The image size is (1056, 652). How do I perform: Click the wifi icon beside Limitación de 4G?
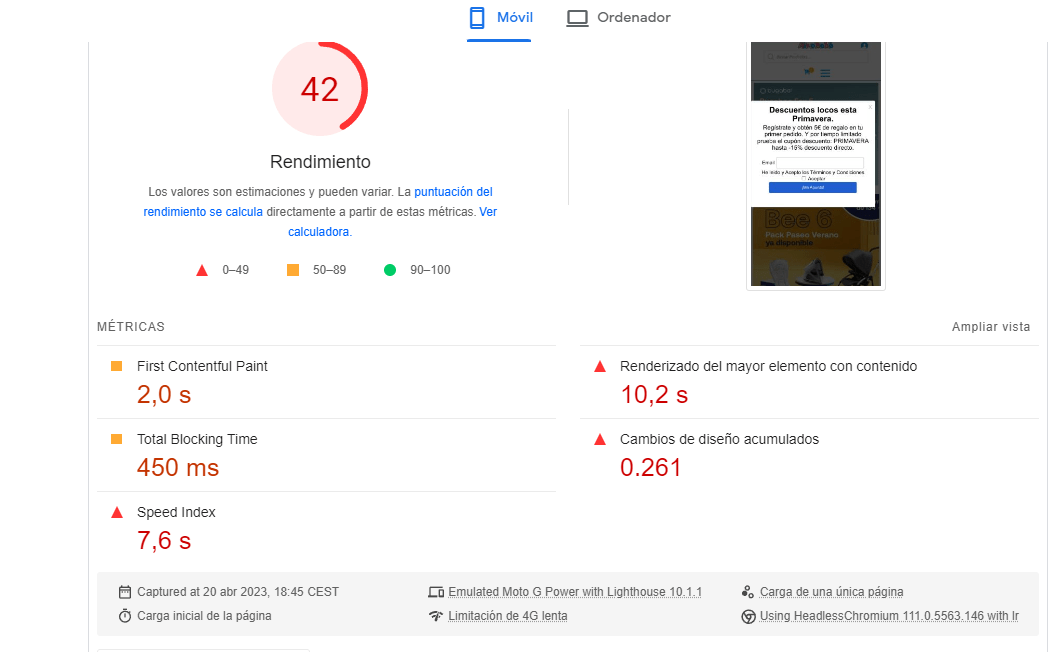point(436,616)
